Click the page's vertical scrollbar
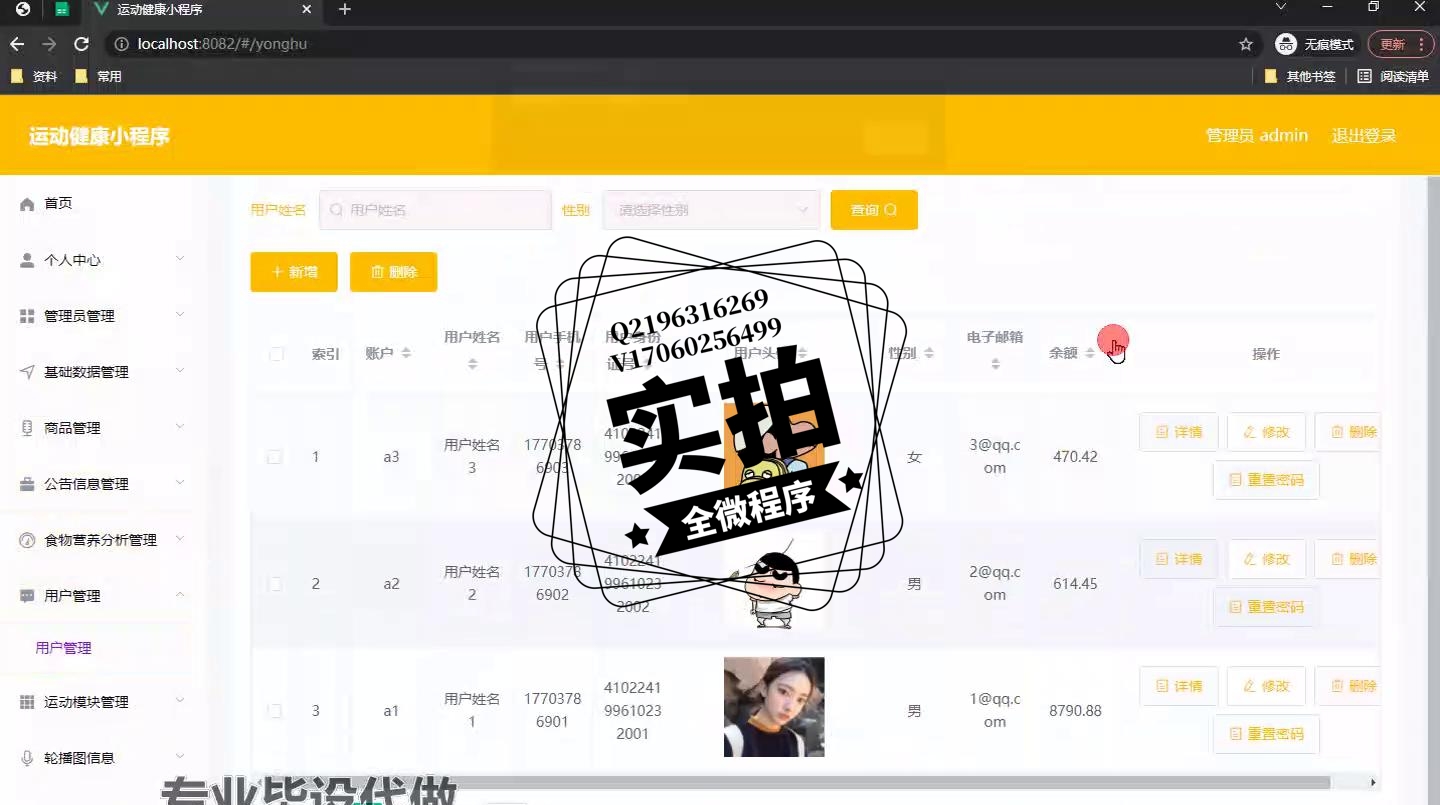Image resolution: width=1440 pixels, height=805 pixels. tap(1433, 490)
